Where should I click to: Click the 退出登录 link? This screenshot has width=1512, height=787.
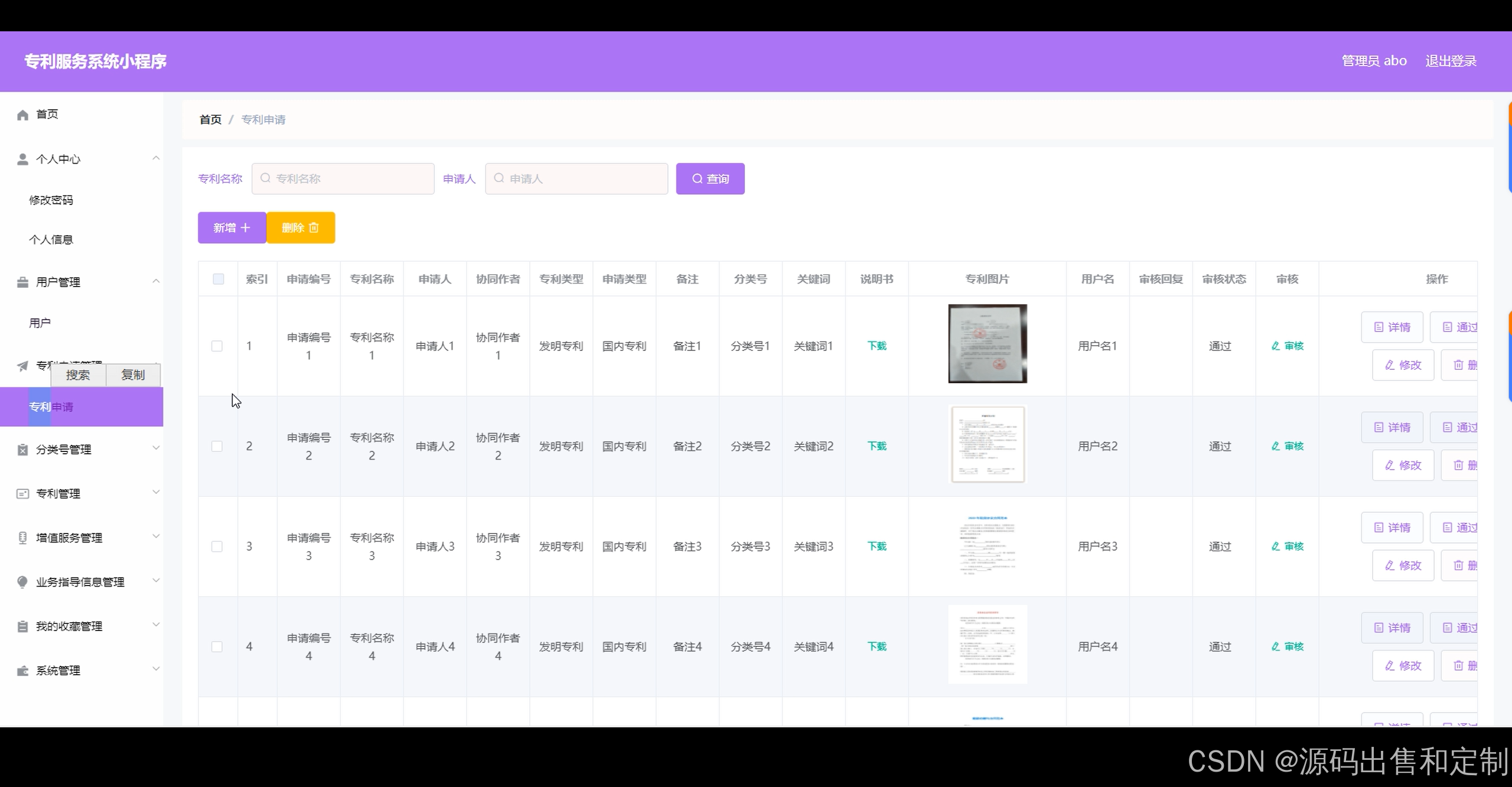tap(1451, 61)
